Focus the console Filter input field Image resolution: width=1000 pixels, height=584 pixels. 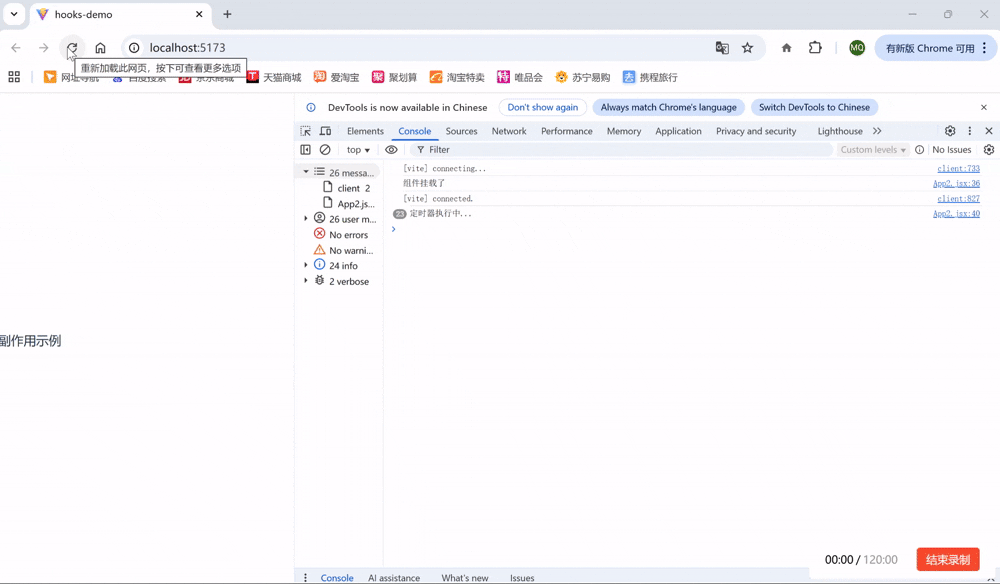click(x=621, y=149)
